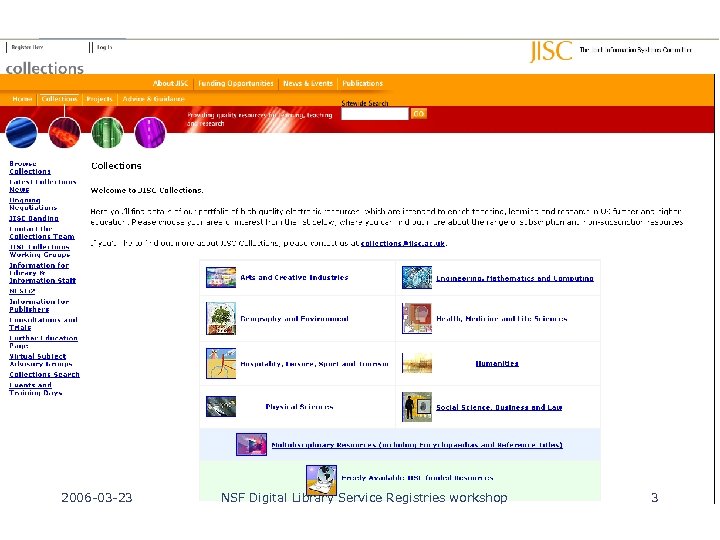Open the Arts and Creative Industries thumbnail

(221, 277)
